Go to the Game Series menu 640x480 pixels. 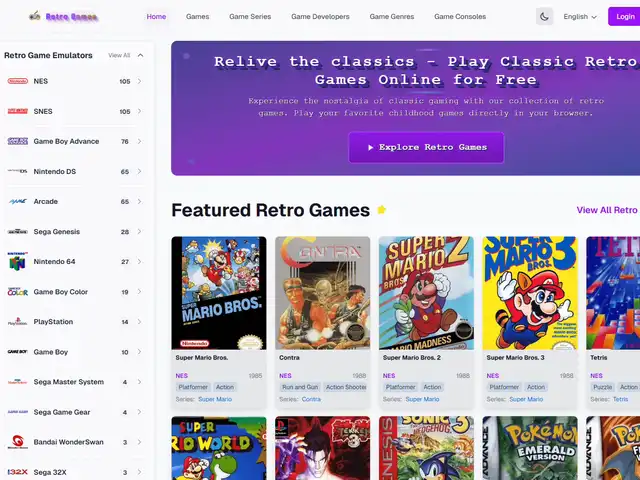pyautogui.click(x=250, y=17)
